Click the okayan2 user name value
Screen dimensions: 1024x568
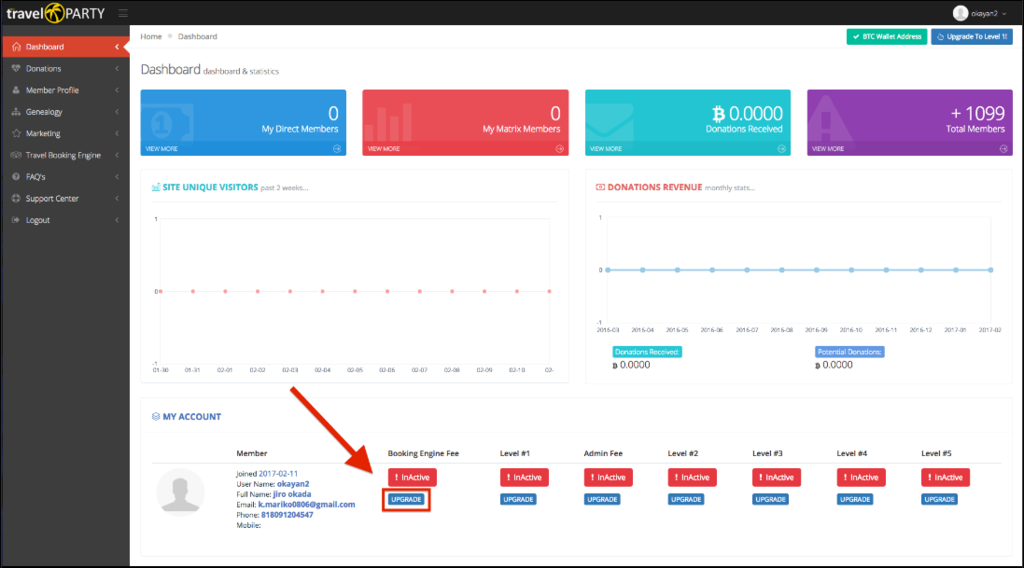(293, 484)
